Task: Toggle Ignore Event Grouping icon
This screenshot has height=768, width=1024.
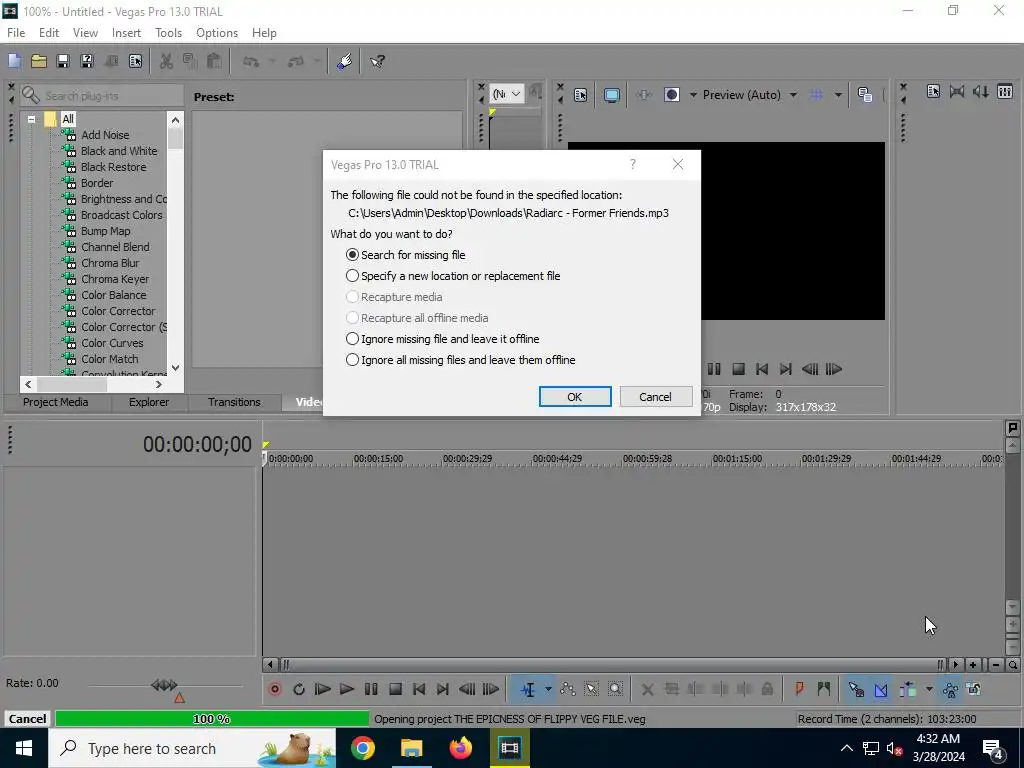Action: click(x=974, y=689)
